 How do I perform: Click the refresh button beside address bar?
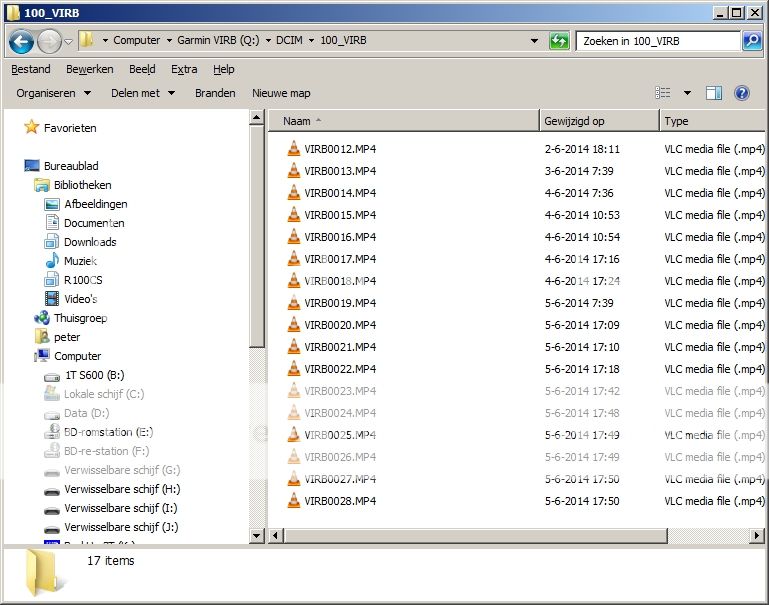click(560, 41)
